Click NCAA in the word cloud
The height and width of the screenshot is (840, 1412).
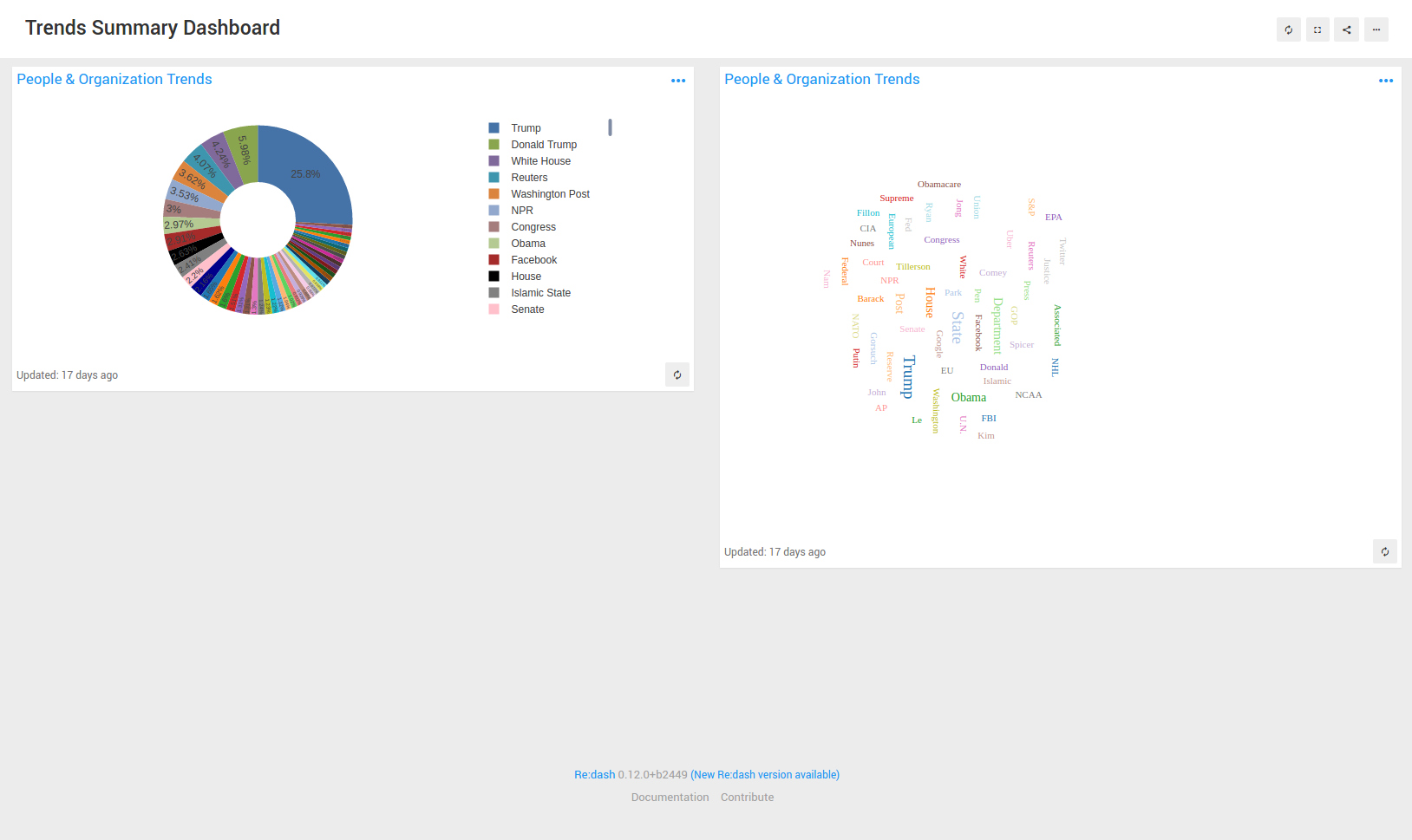1029,395
